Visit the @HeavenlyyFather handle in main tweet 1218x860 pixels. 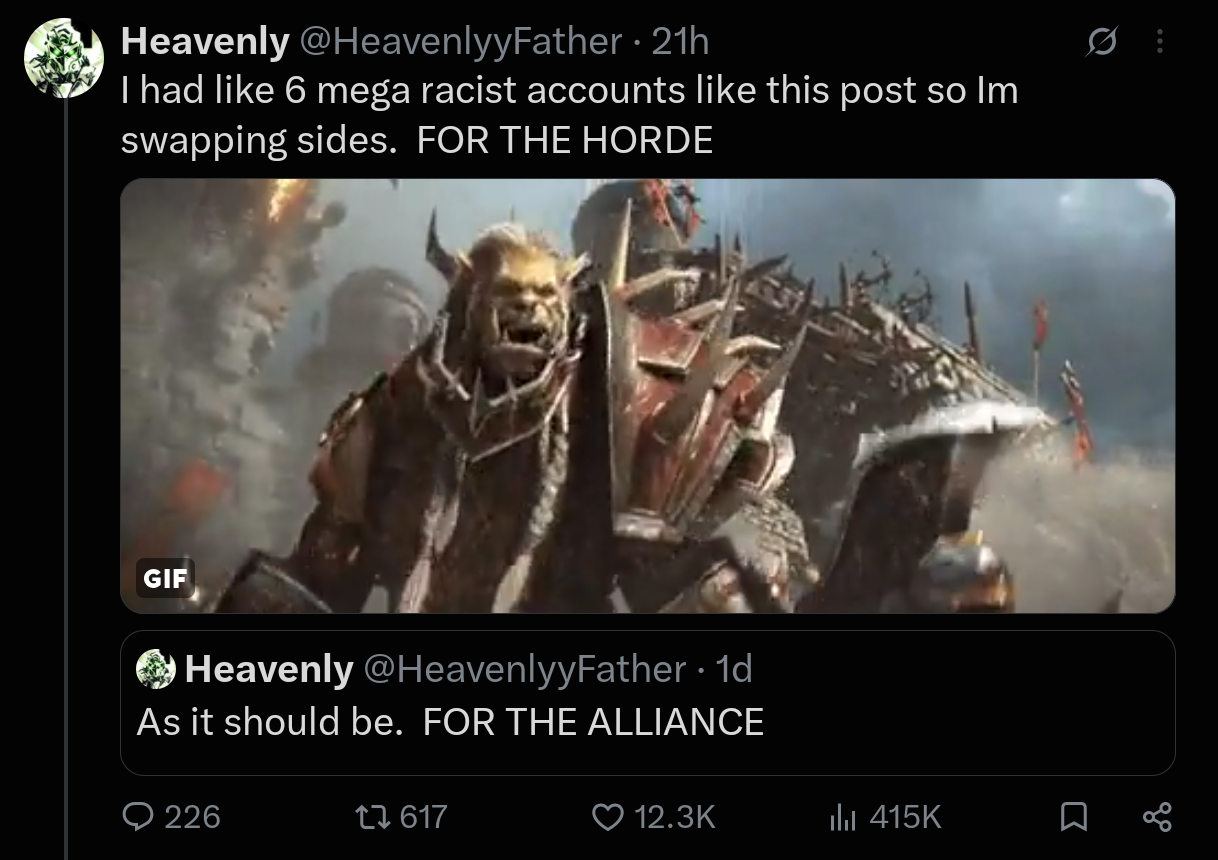pyautogui.click(x=459, y=41)
